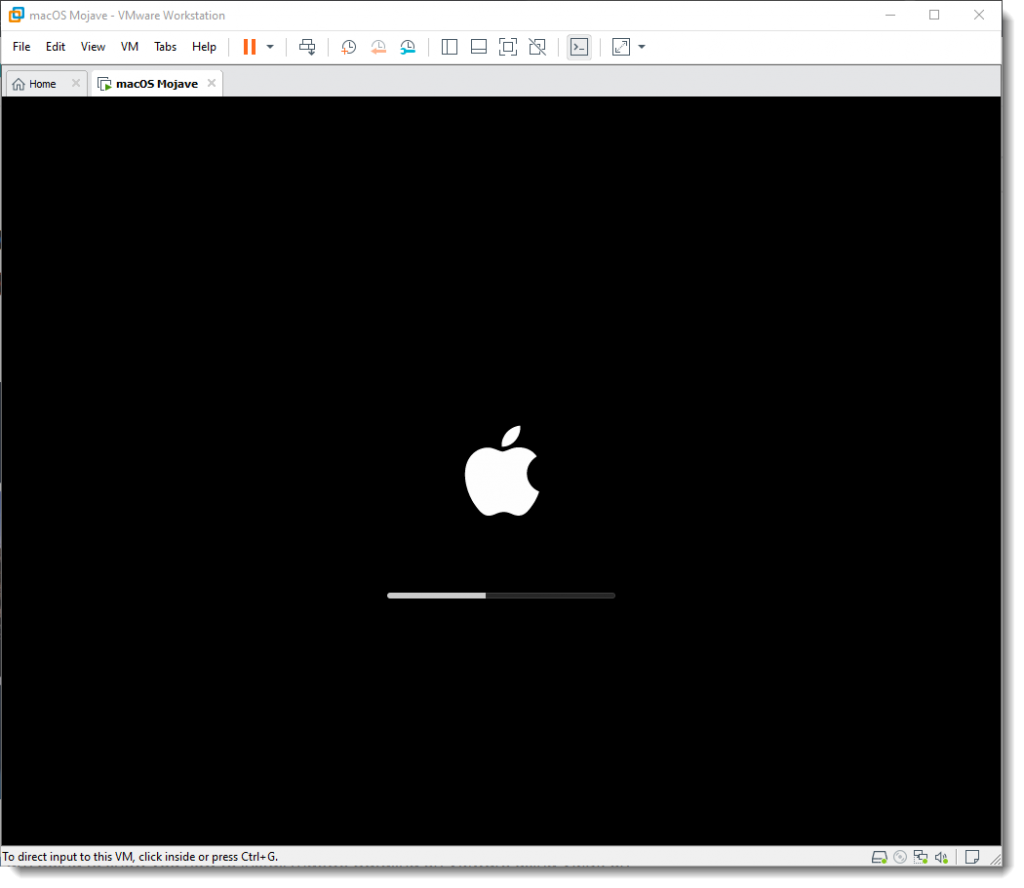1024x888 pixels.
Task: Open the View menu
Action: tap(93, 47)
